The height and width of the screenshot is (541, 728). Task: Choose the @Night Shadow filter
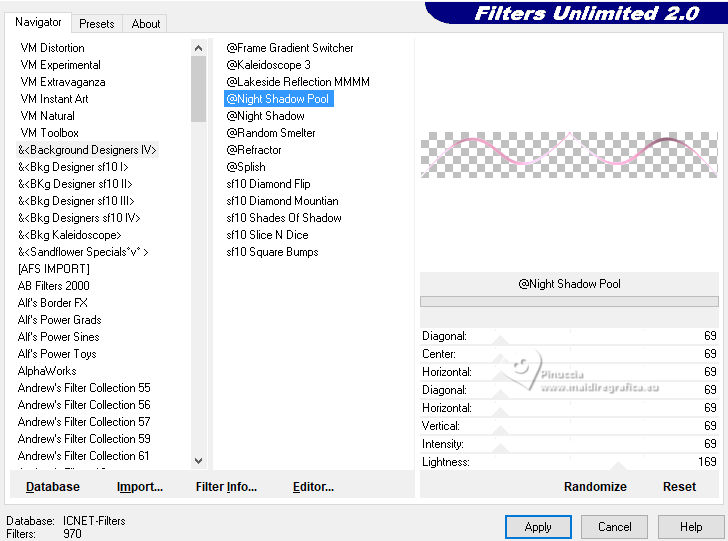point(266,116)
